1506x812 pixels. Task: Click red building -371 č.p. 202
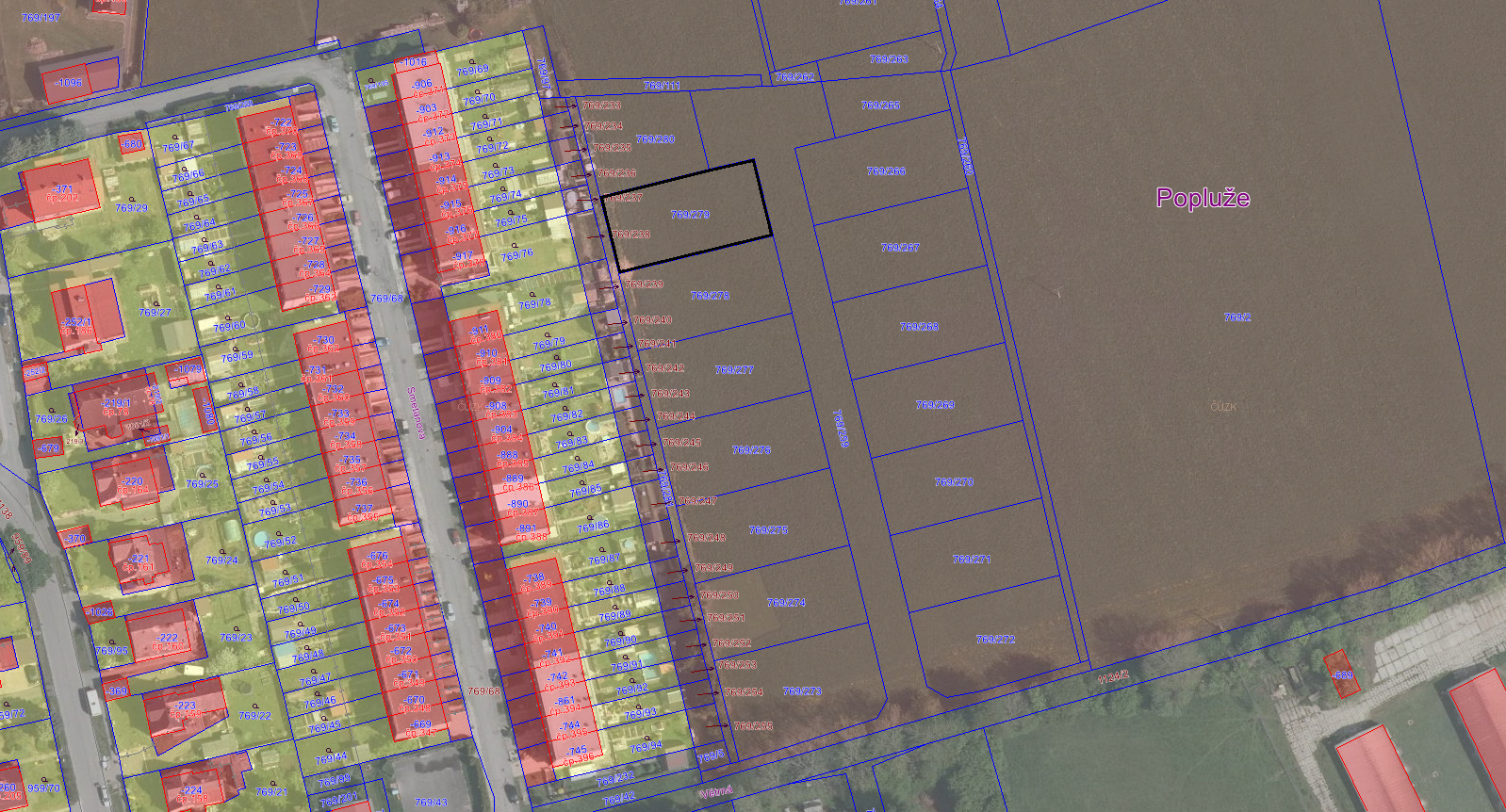coord(62,191)
